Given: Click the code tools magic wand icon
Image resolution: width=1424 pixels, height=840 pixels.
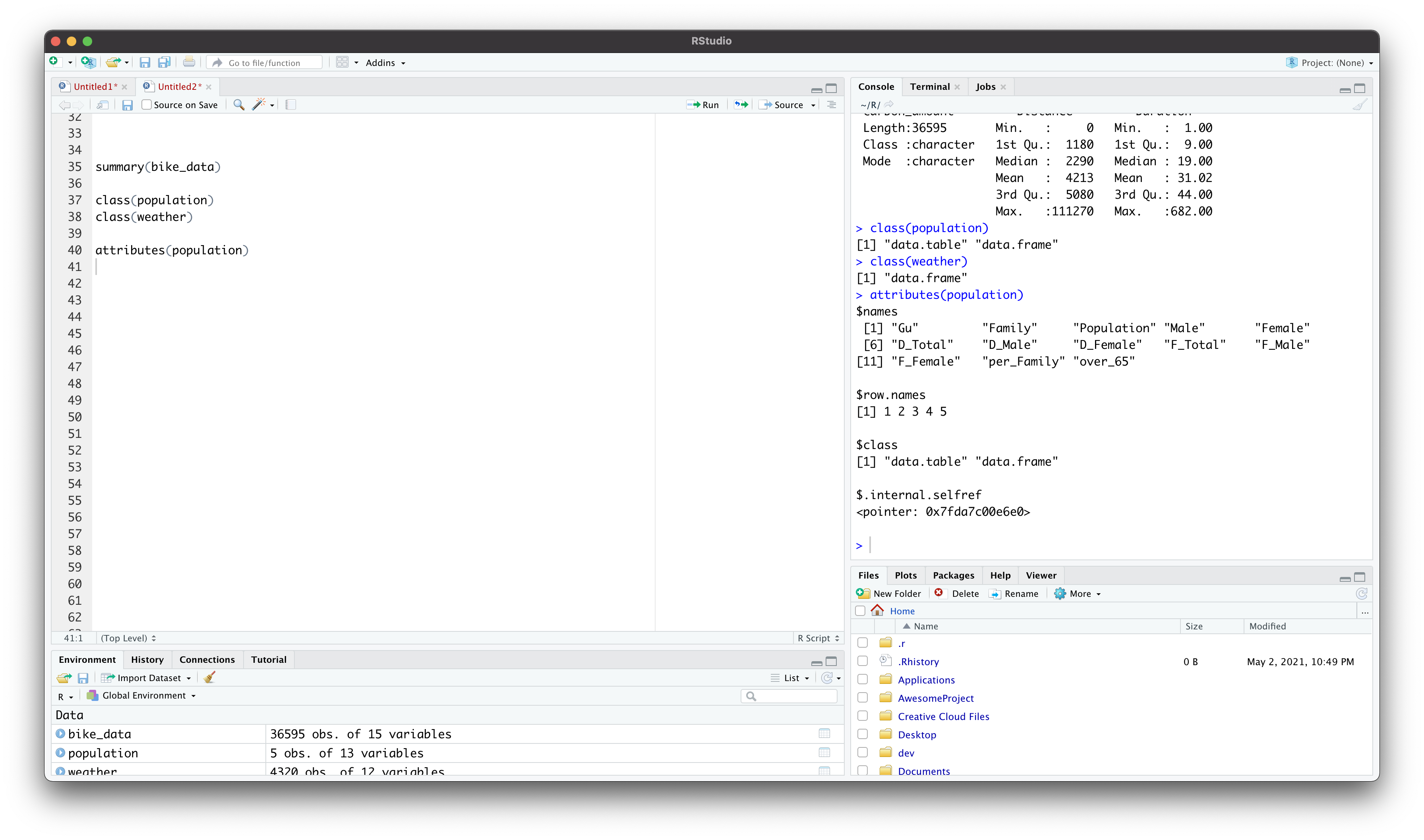Looking at the screenshot, I should click(259, 105).
